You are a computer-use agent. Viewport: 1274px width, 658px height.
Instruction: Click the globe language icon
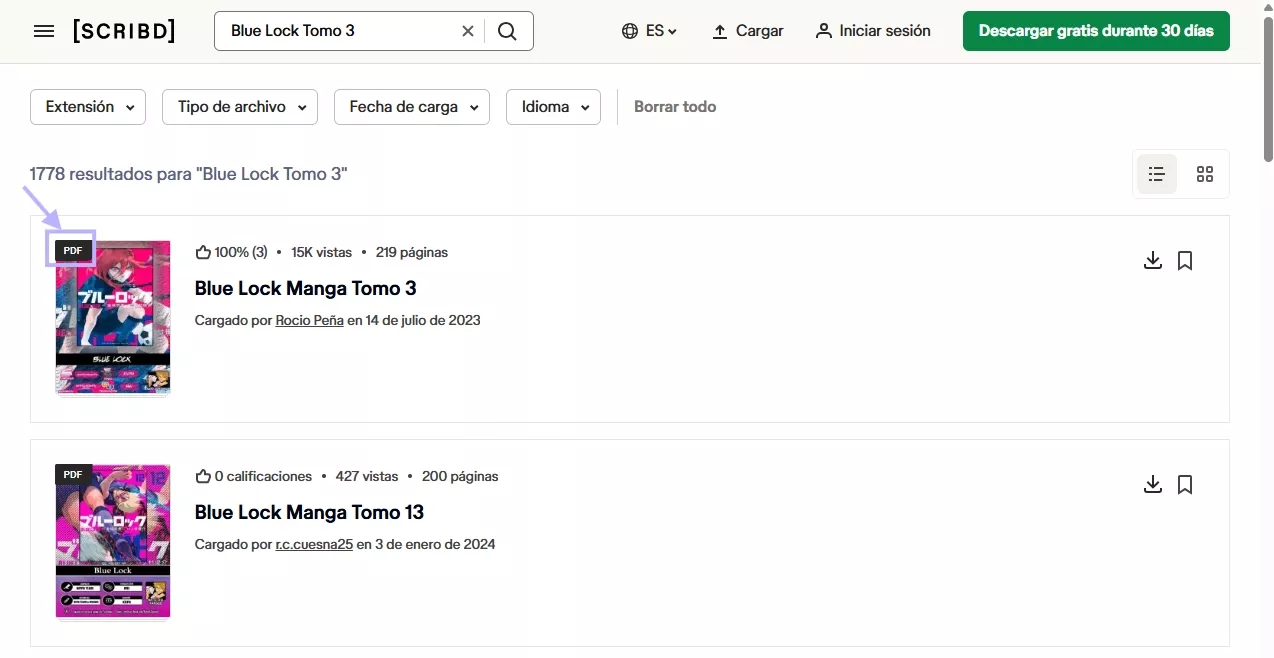coord(630,31)
